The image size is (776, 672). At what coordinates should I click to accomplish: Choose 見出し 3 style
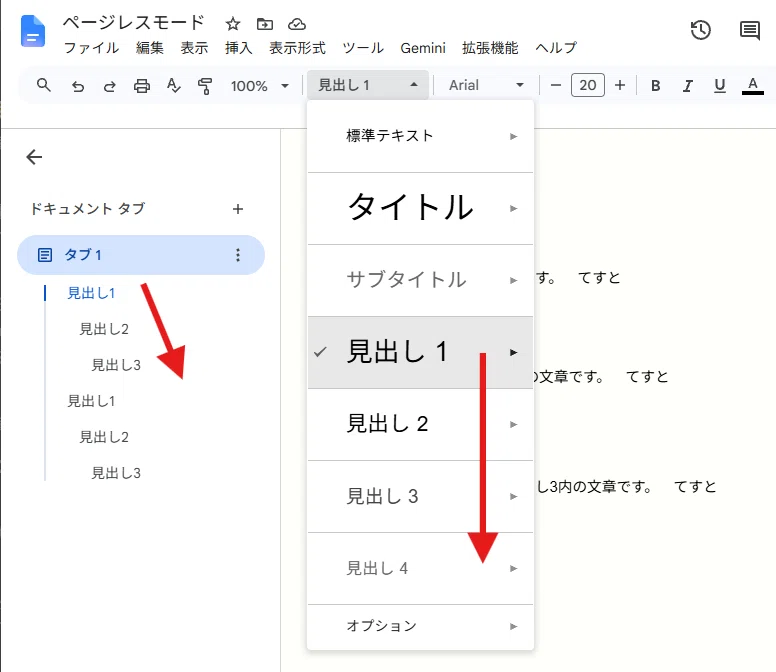tap(420, 496)
